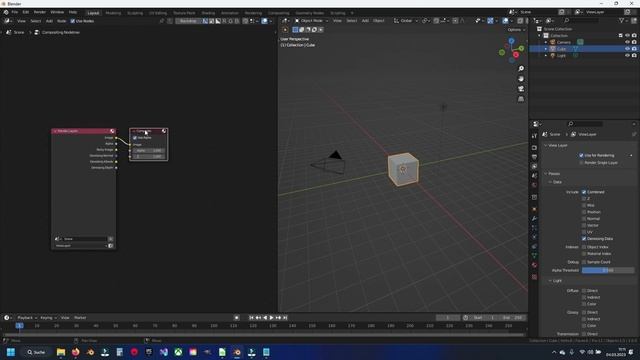This screenshot has width=640, height=360.
Task: Click the Windows Start button
Action: pyautogui.click(x=11, y=352)
